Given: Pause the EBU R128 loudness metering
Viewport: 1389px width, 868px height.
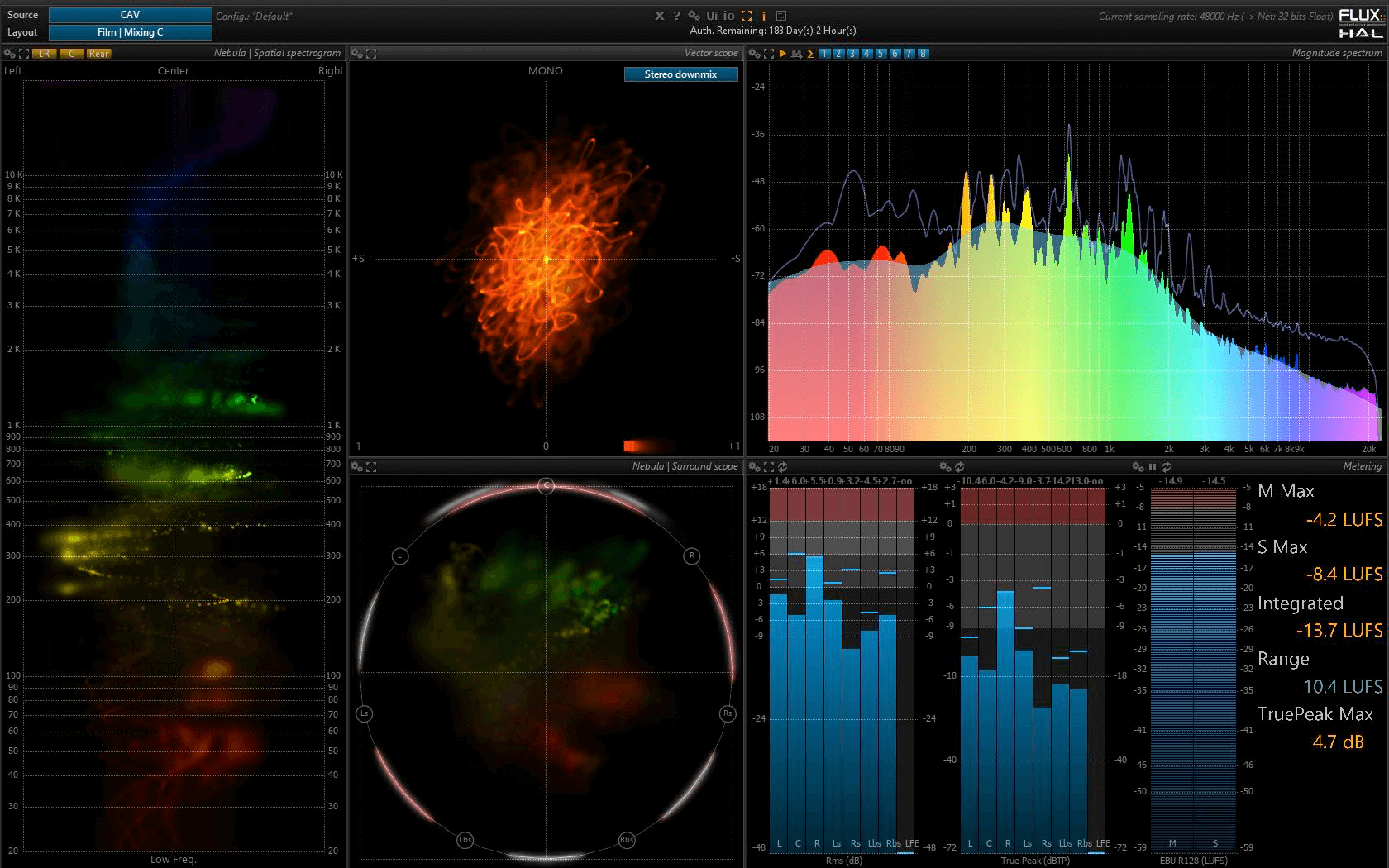Looking at the screenshot, I should [x=1152, y=467].
